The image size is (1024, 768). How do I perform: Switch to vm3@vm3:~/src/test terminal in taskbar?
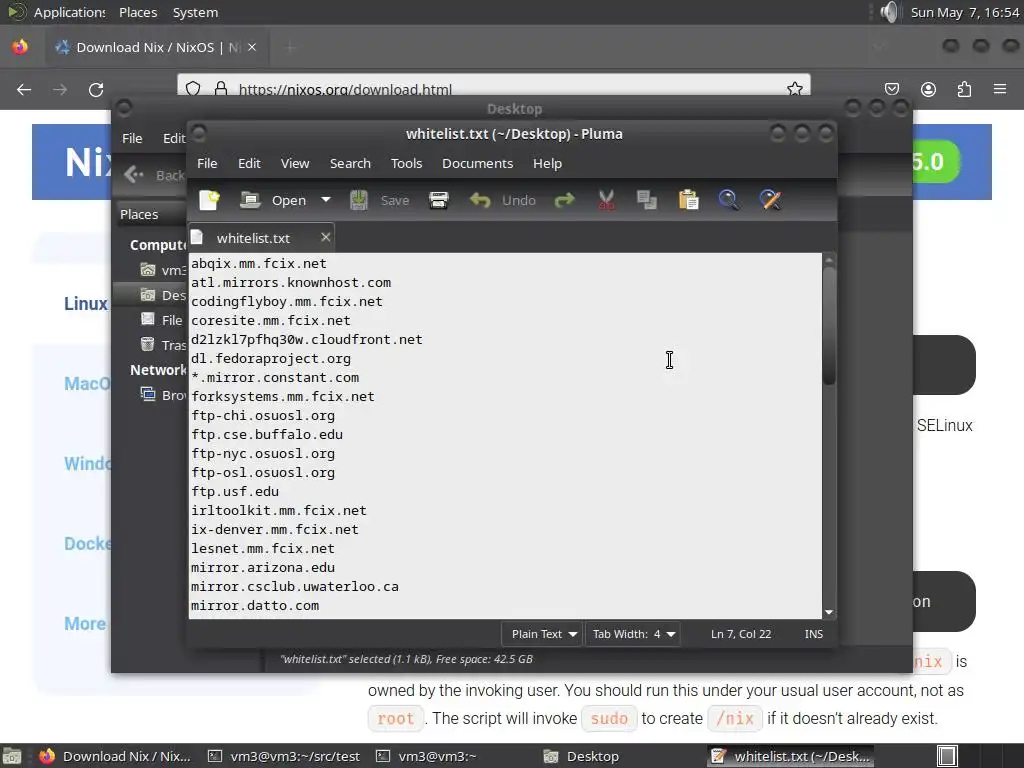click(284, 756)
